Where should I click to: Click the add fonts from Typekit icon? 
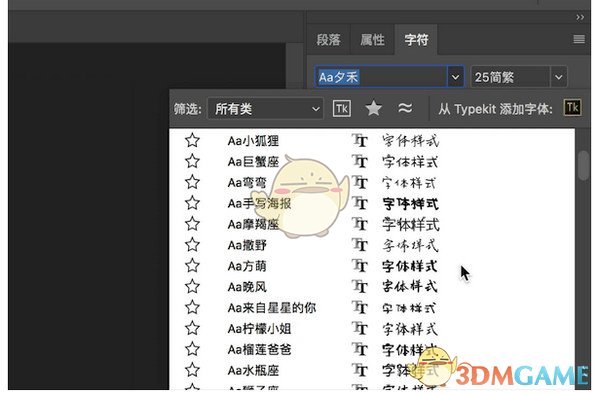[x=572, y=108]
